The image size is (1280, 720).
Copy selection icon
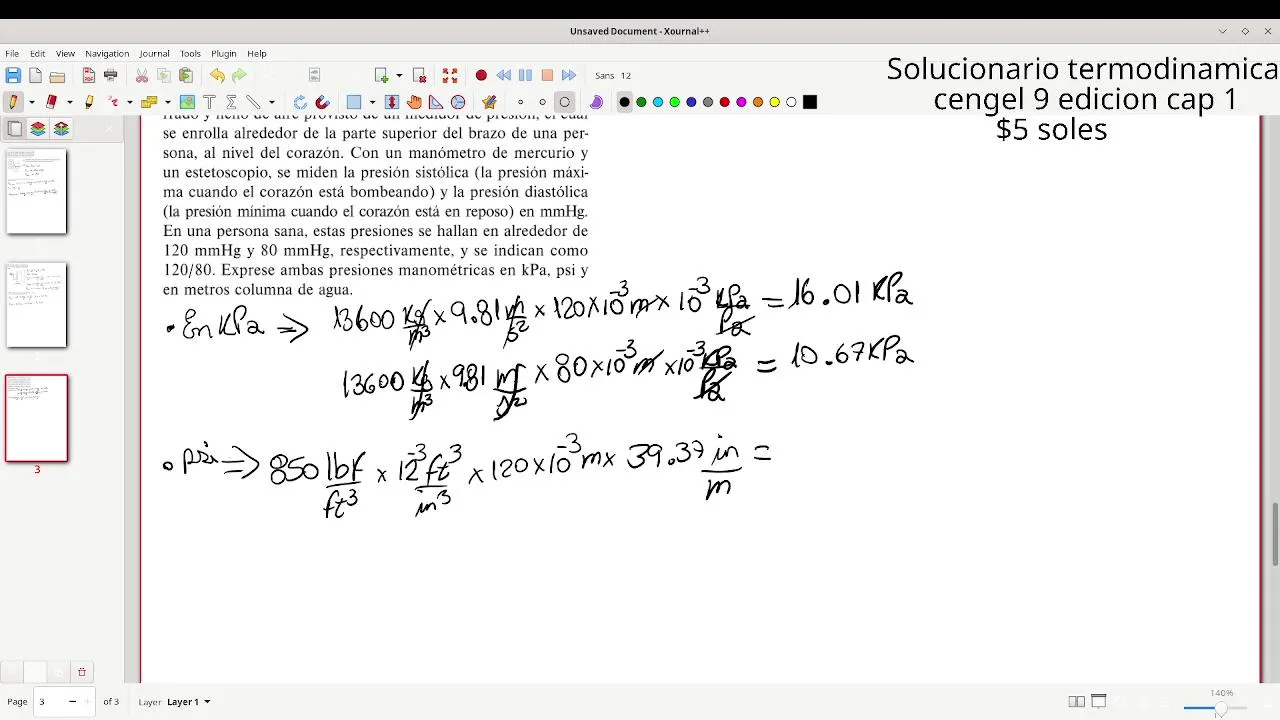click(164, 75)
